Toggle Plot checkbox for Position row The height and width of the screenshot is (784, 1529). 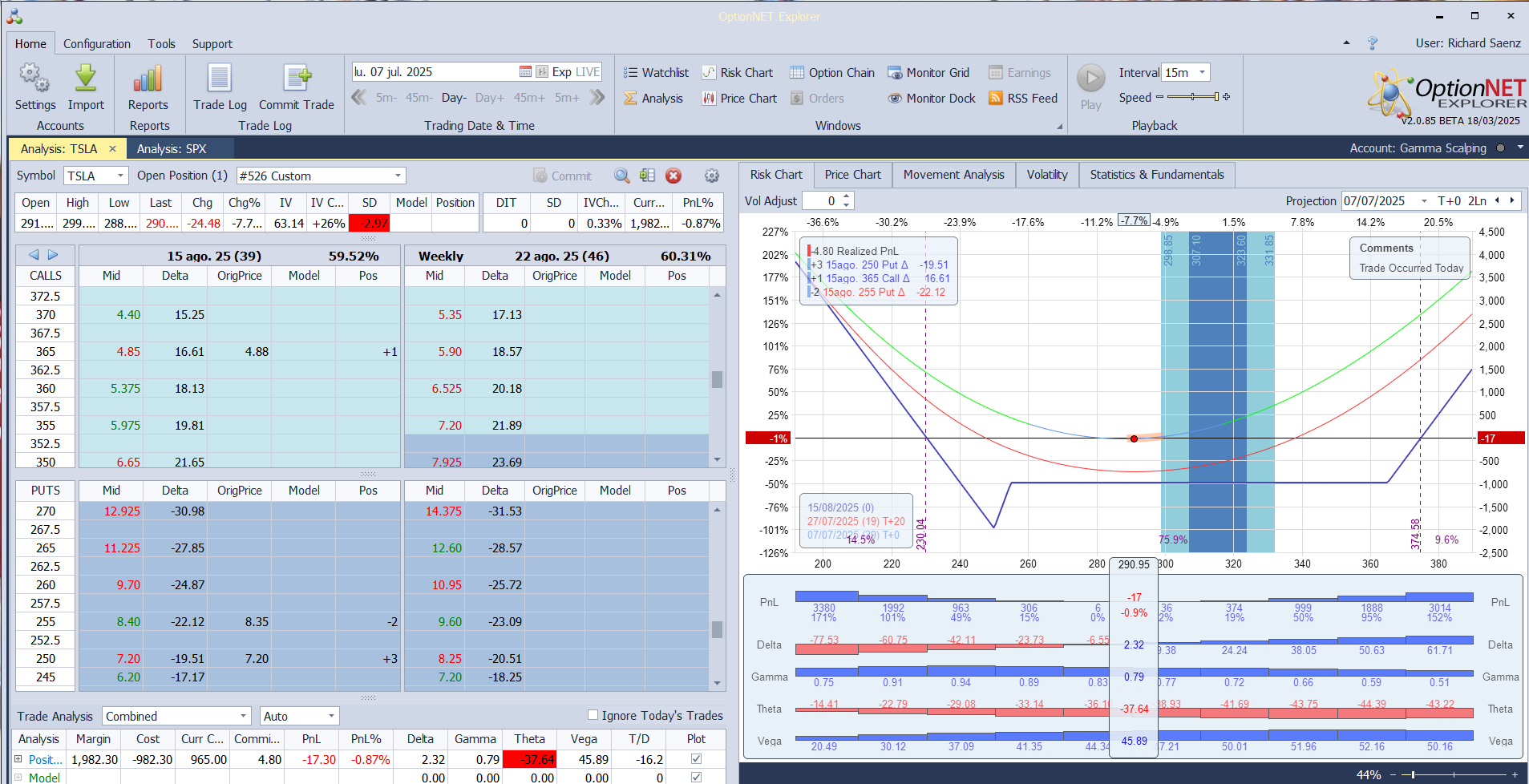696,758
